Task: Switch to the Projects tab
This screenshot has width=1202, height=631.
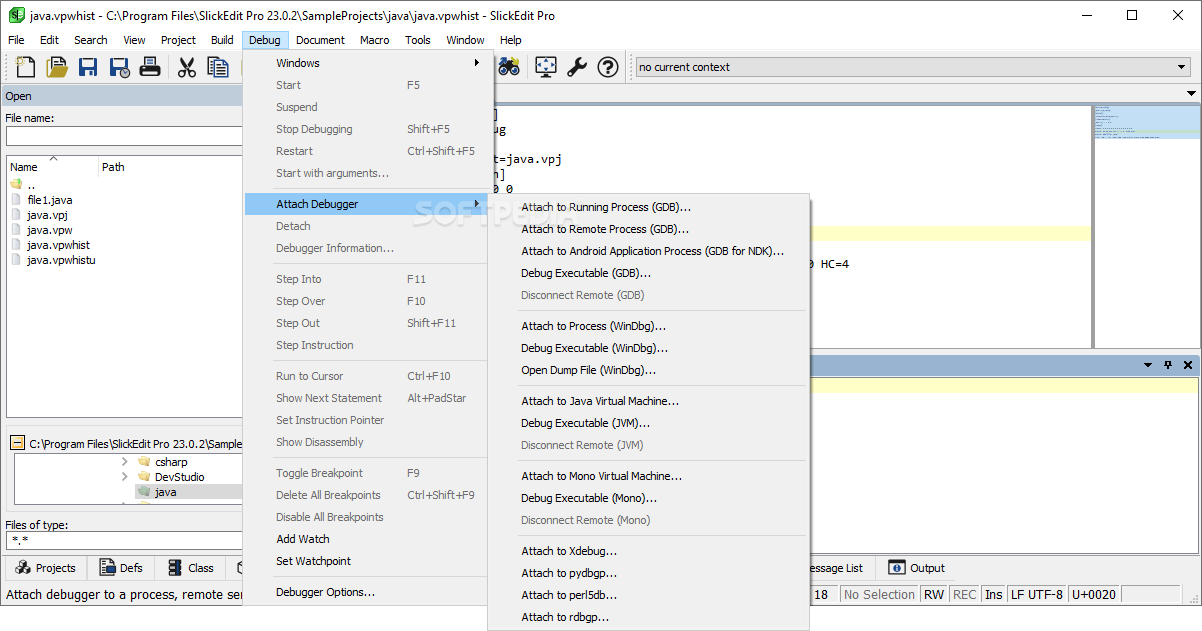Action: click(x=45, y=568)
